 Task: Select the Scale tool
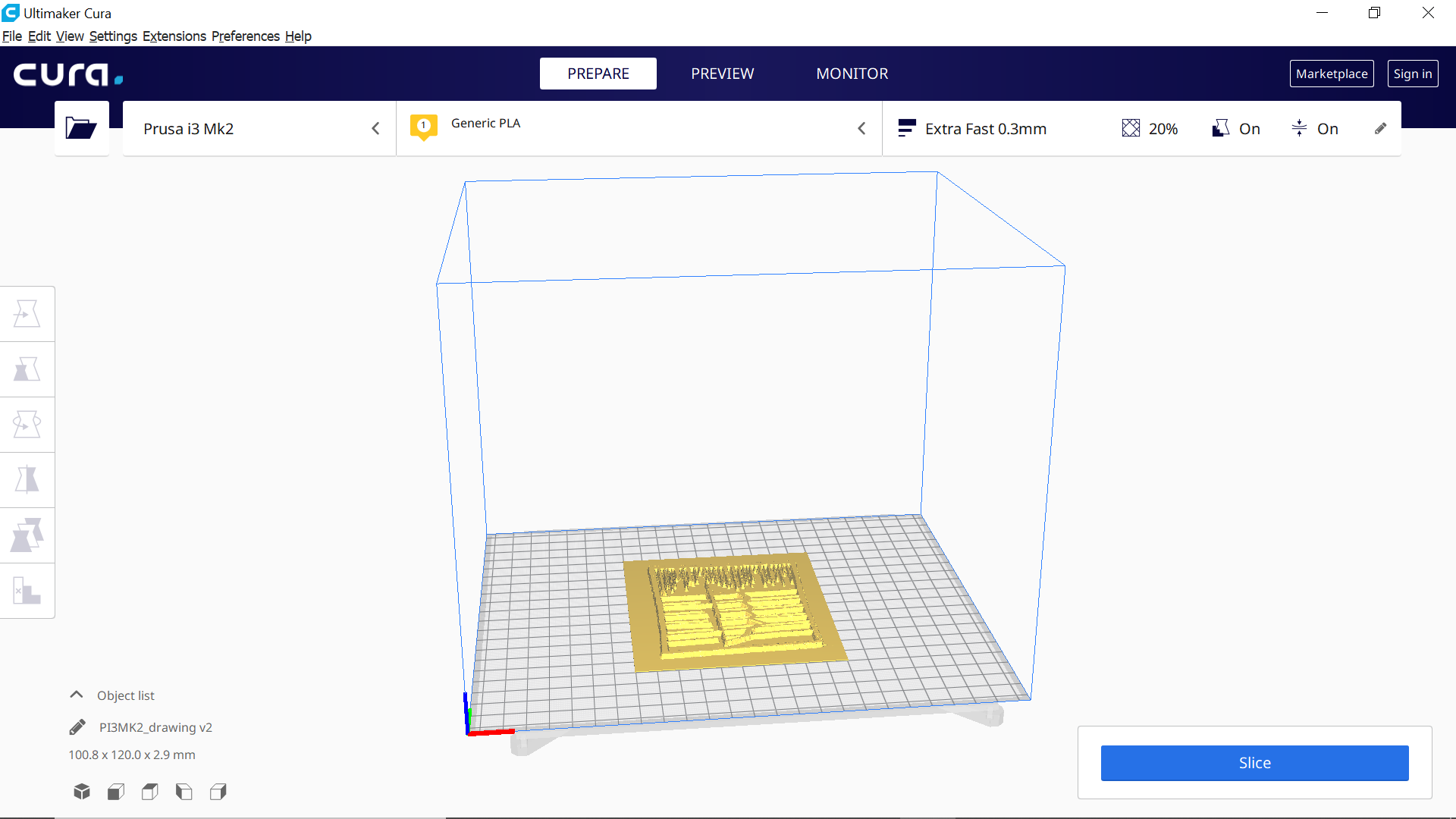tap(27, 369)
